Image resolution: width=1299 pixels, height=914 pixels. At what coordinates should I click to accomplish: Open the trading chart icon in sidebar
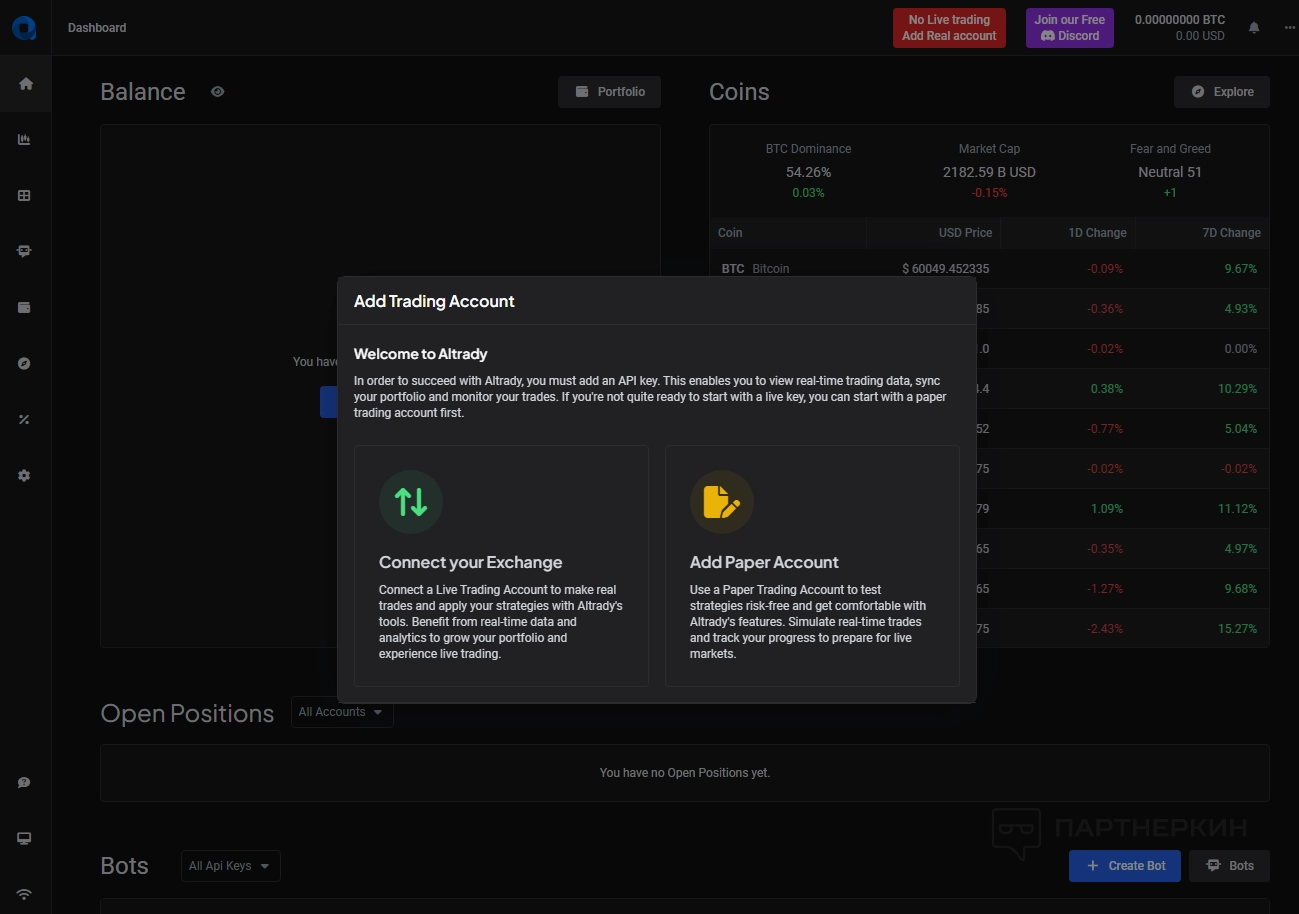click(x=25, y=140)
